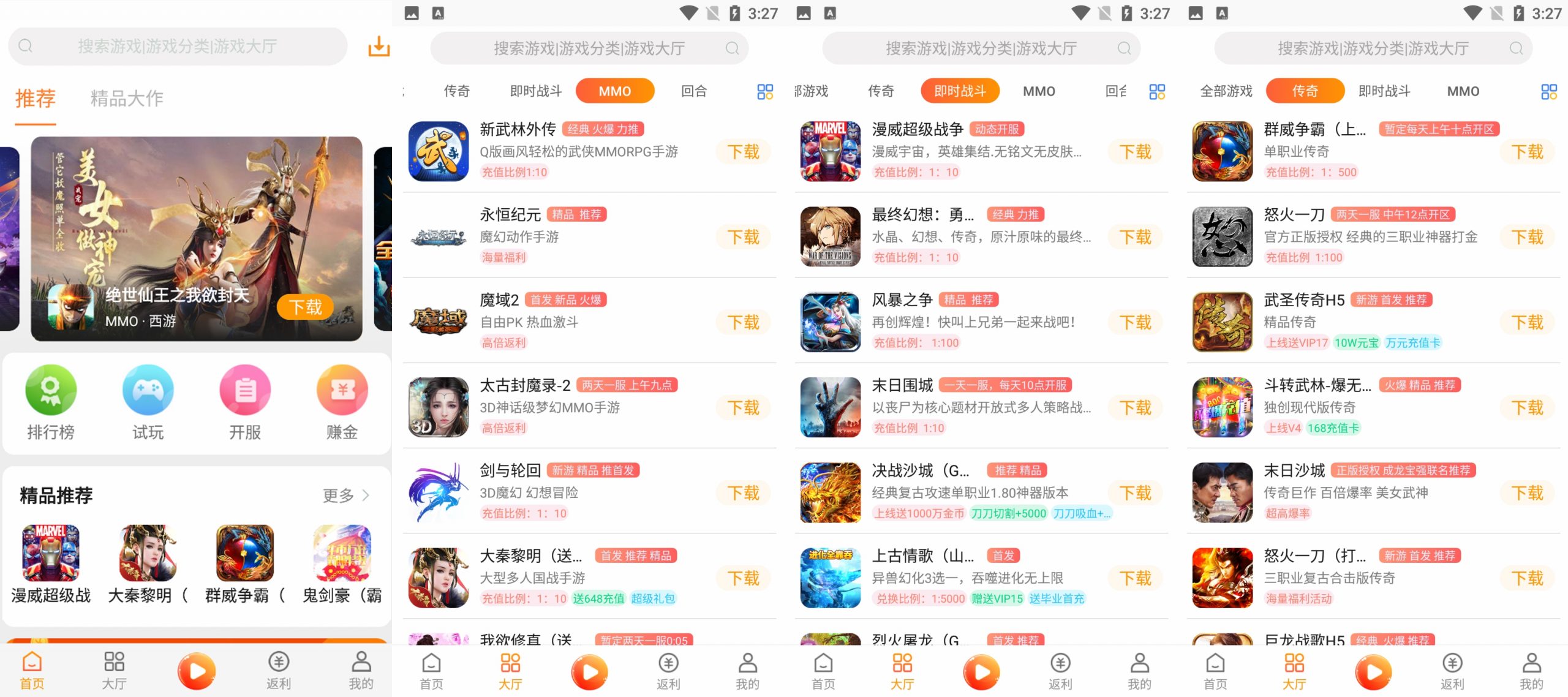Expand 精品推荐 with the 更多 arrow
Image resolution: width=1568 pixels, height=697 pixels.
(347, 495)
